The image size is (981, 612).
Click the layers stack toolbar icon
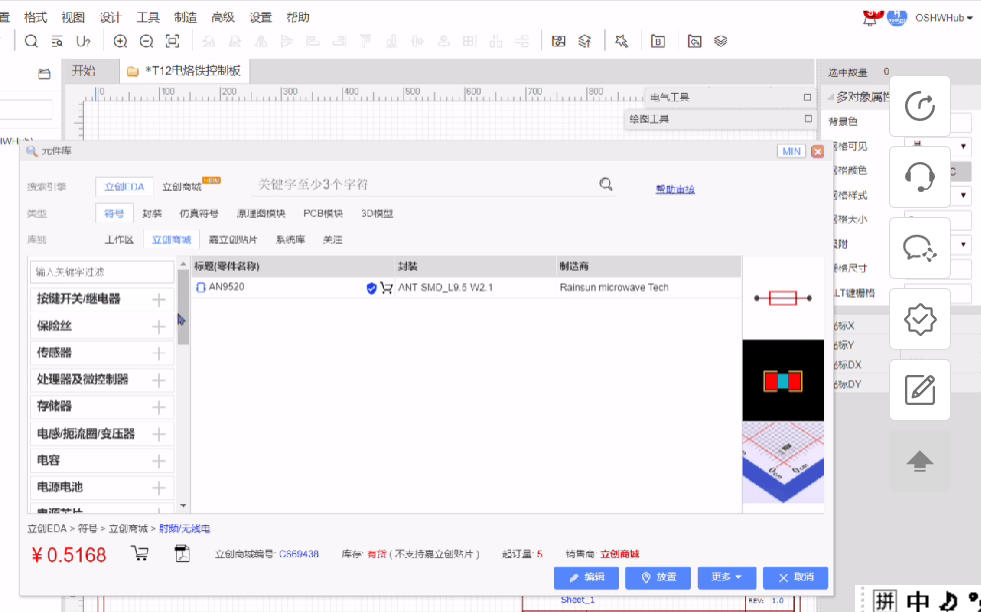pyautogui.click(x=721, y=41)
